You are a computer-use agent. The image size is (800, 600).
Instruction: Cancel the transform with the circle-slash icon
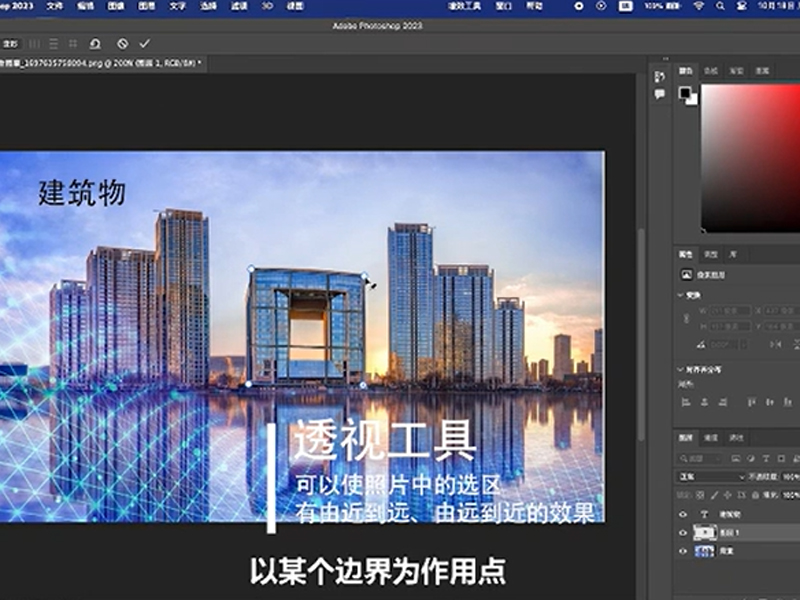(x=122, y=44)
